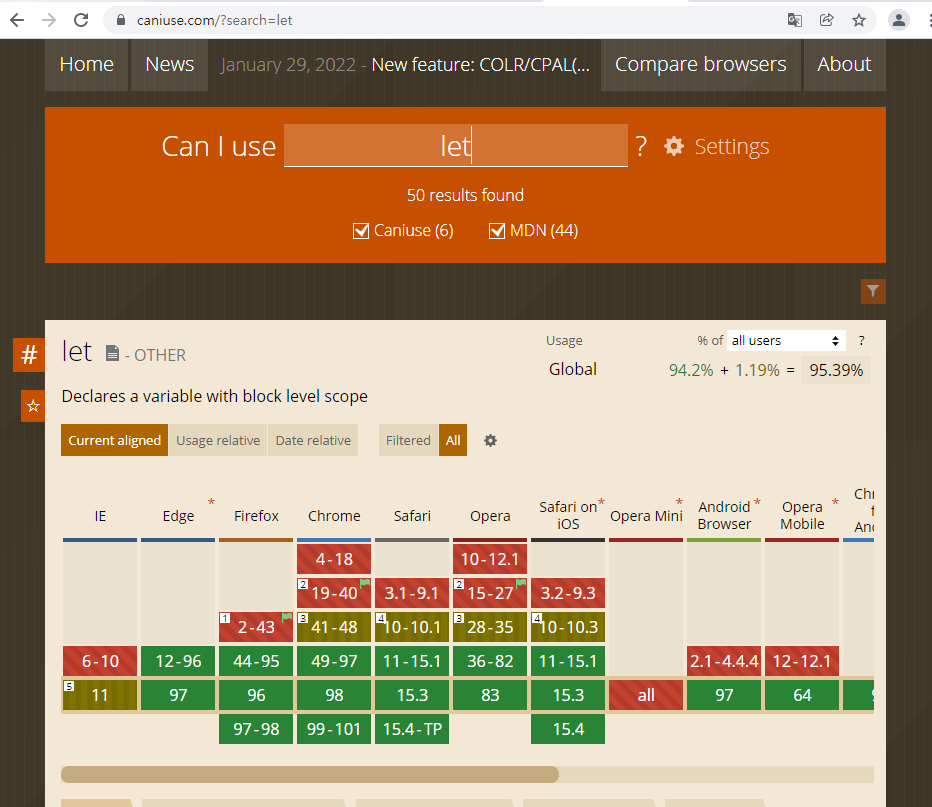The image size is (932, 807).
Task: Click the Chrome column header
Action: click(x=334, y=516)
